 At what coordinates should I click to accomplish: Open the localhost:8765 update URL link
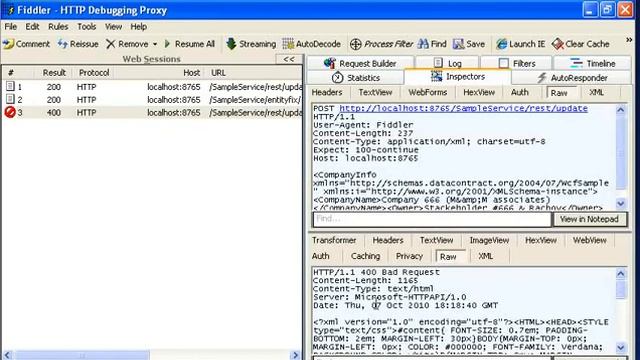463,109
